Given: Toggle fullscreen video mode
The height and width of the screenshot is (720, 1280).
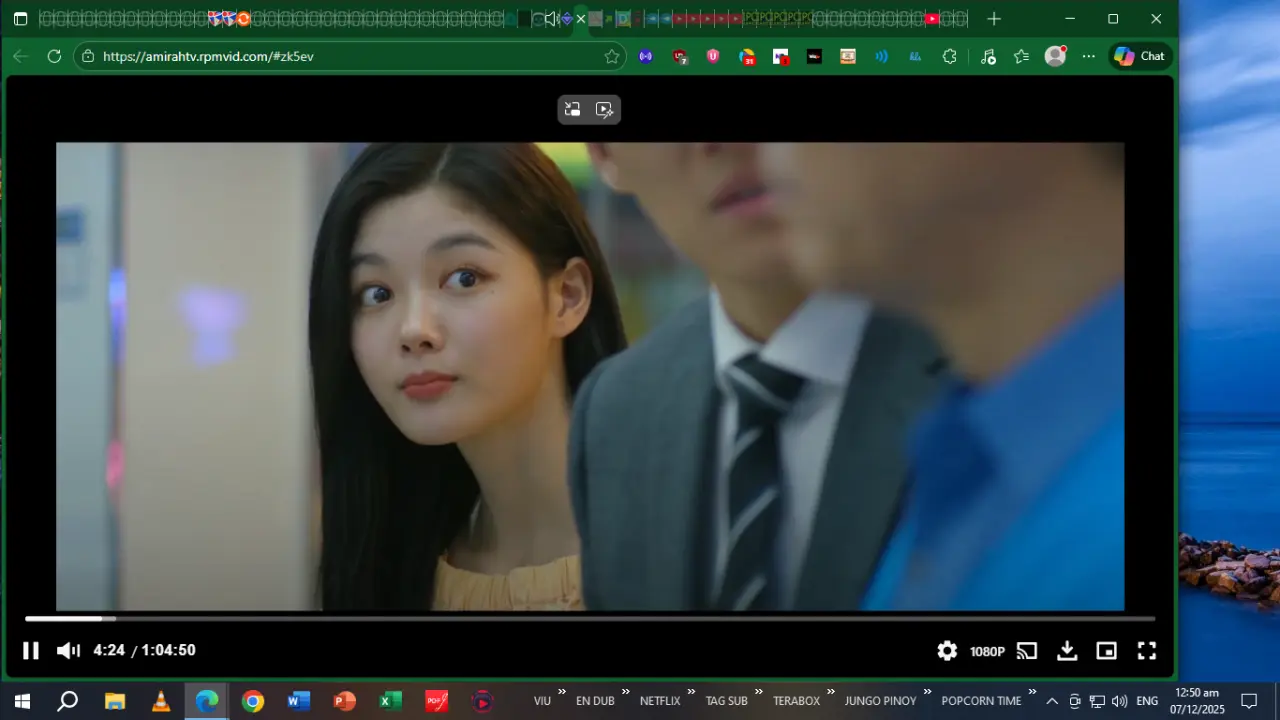Looking at the screenshot, I should click(x=1147, y=651).
